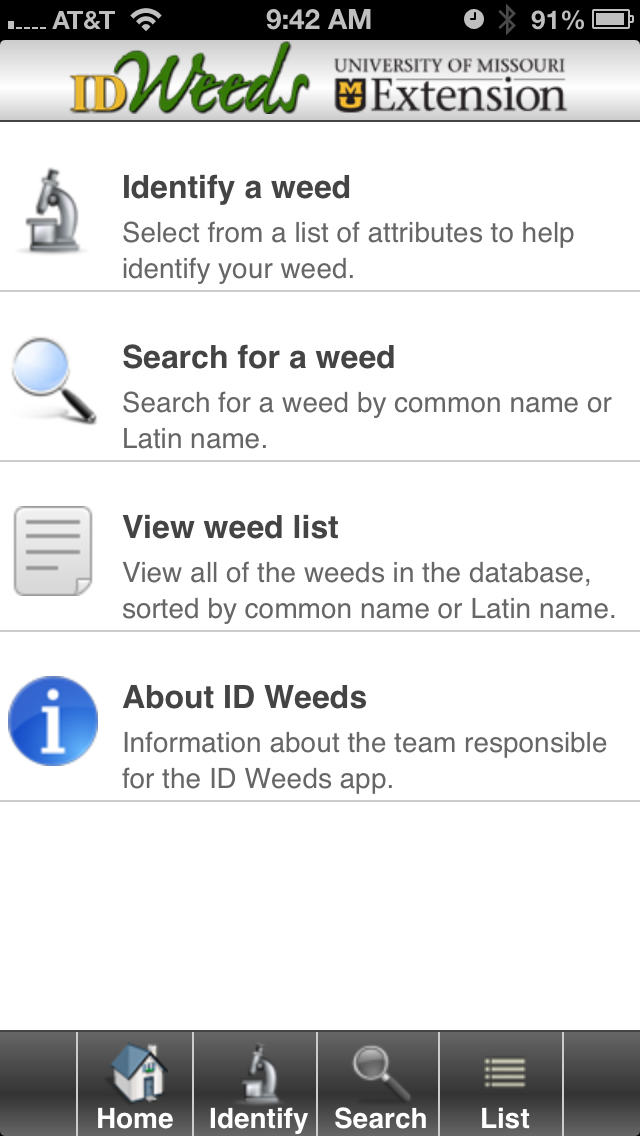
Task: Tap the blue info icon beside About ID Weeds
Action: click(x=53, y=721)
